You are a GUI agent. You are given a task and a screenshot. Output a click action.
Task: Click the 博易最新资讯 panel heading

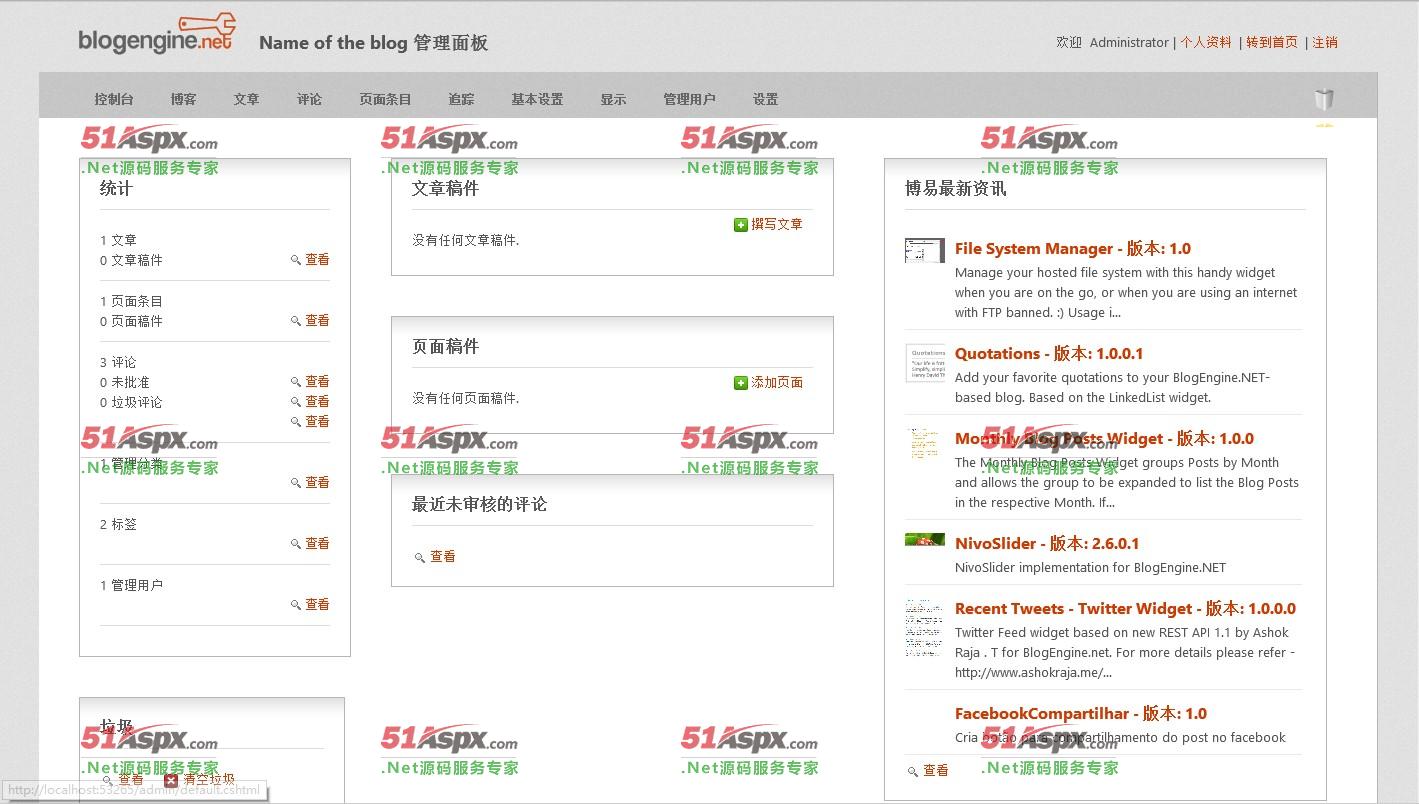coord(956,188)
